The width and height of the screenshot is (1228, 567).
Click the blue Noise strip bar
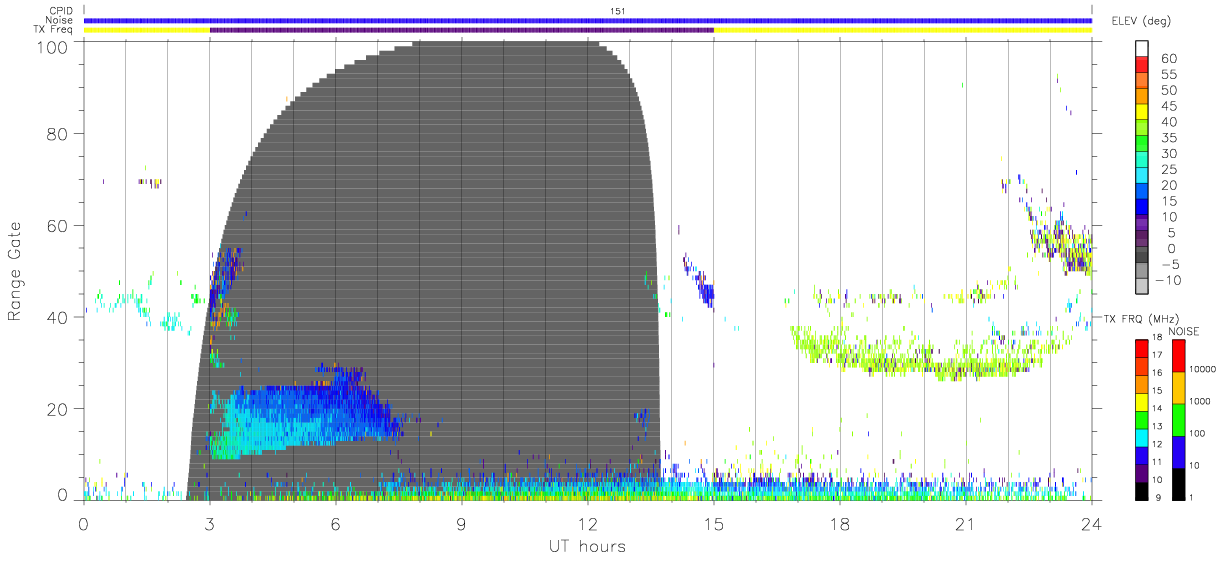point(588,20)
